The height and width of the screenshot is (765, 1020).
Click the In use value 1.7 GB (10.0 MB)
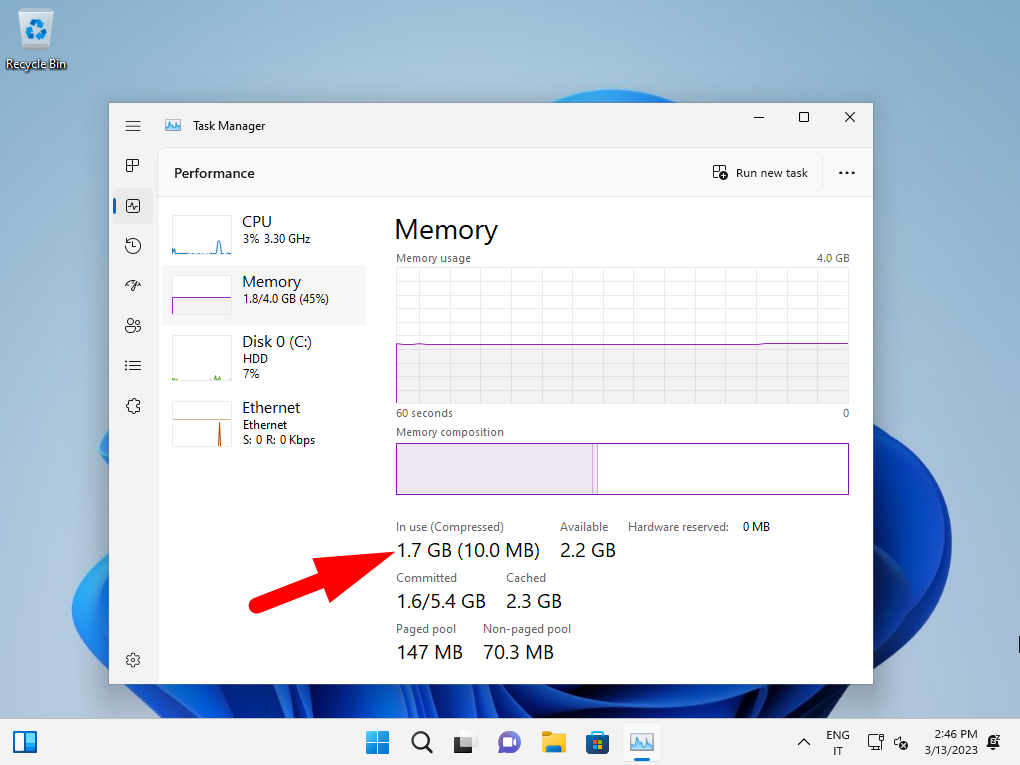[x=468, y=550]
